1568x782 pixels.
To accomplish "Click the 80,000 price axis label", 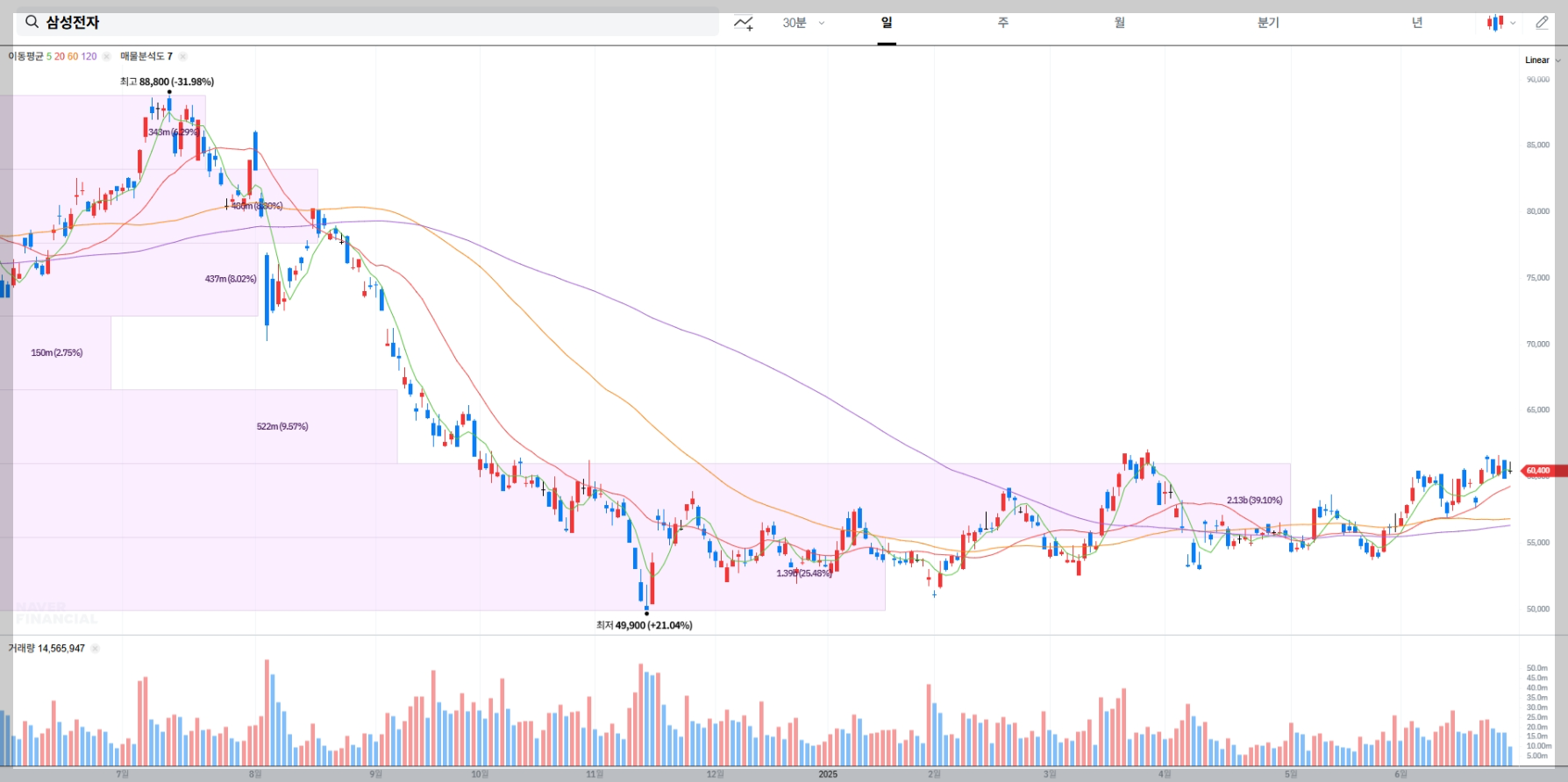I will pos(1537,211).
